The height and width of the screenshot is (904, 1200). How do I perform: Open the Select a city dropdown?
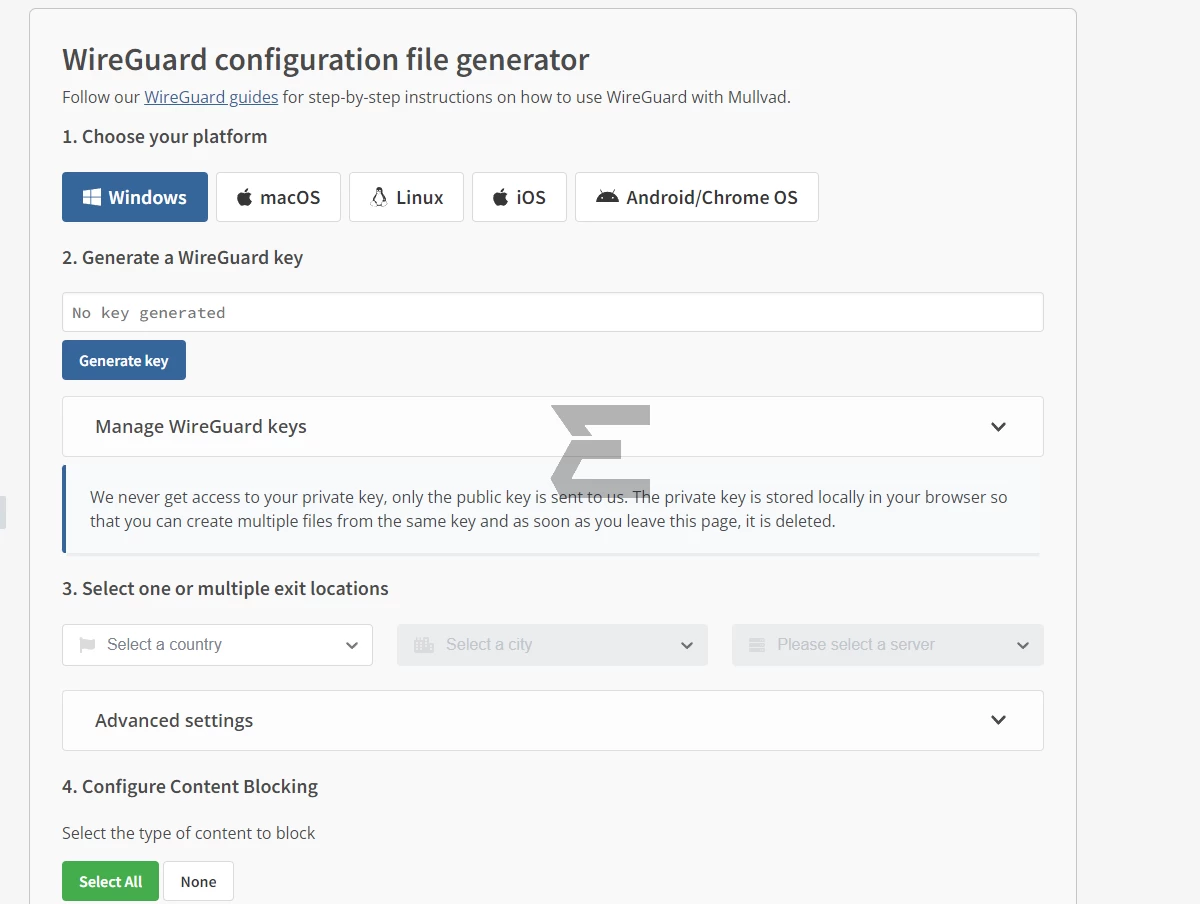click(x=552, y=645)
